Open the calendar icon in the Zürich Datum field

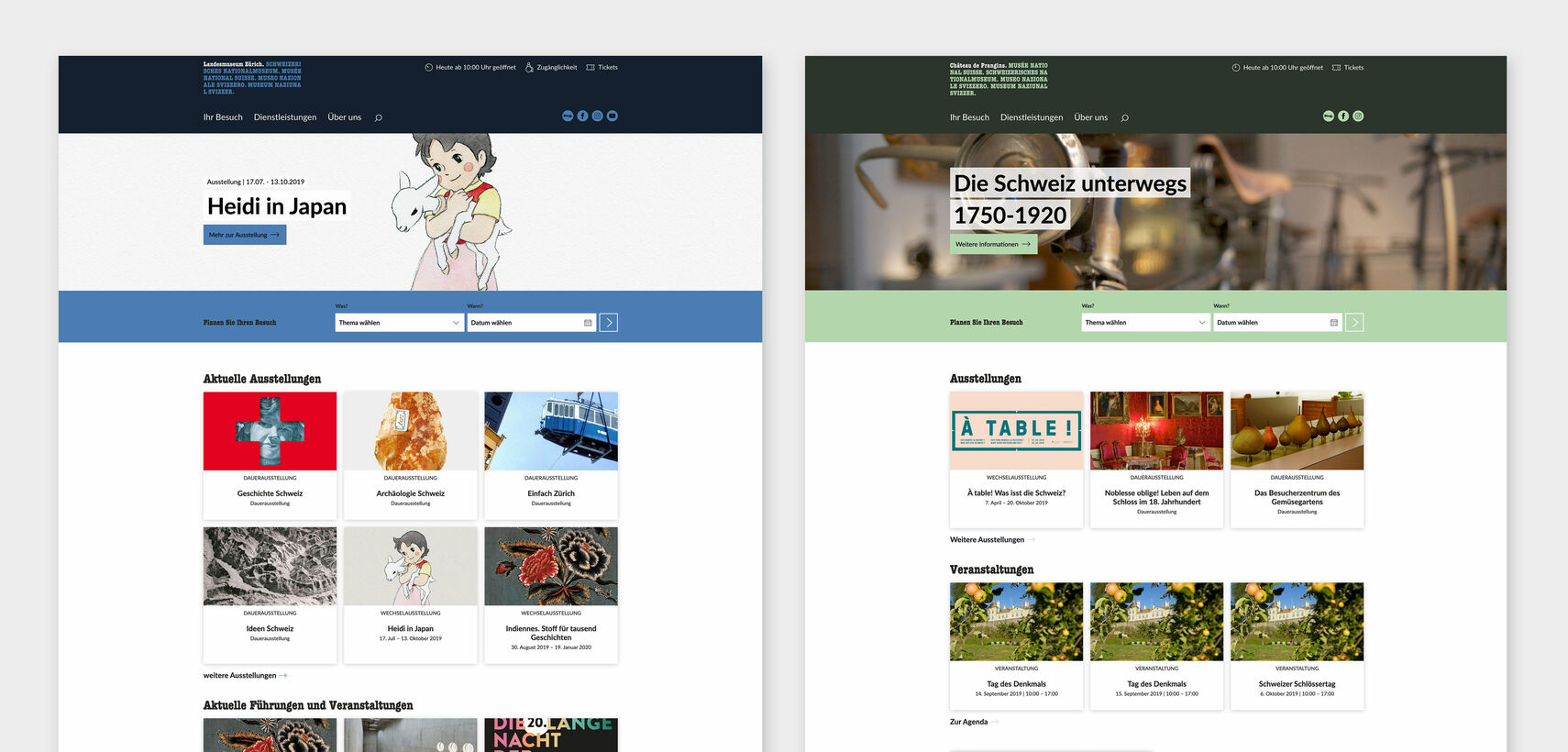pyautogui.click(x=588, y=323)
